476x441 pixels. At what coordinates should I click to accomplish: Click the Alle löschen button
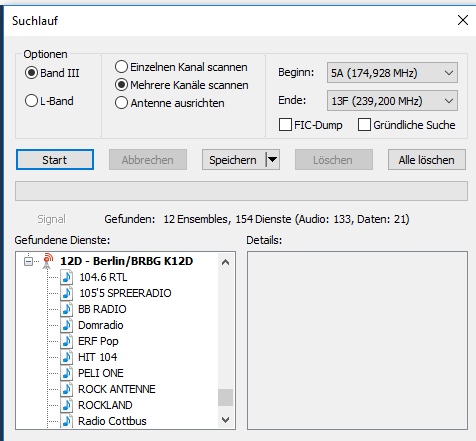click(x=427, y=160)
